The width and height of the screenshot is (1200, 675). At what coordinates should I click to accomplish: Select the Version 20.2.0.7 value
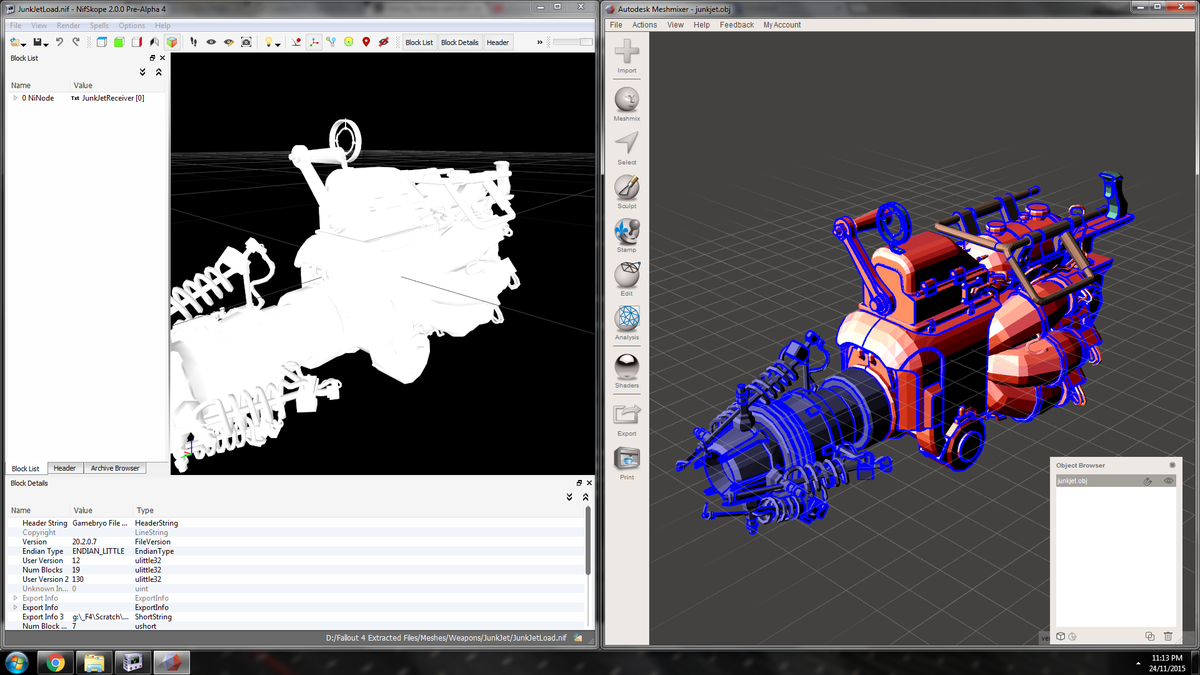[85, 541]
